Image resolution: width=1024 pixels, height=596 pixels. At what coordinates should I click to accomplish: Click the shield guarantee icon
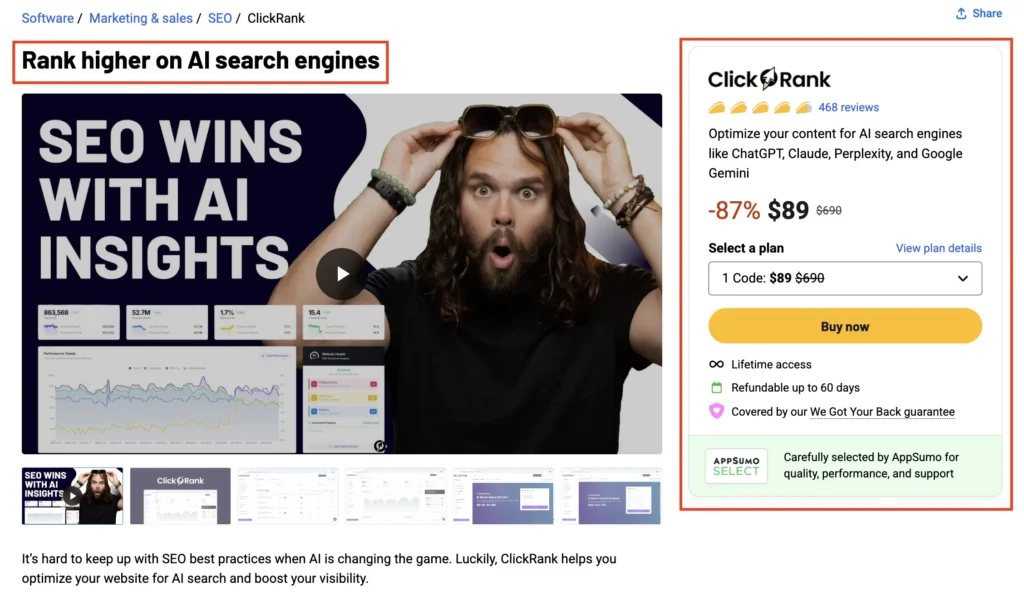(716, 411)
